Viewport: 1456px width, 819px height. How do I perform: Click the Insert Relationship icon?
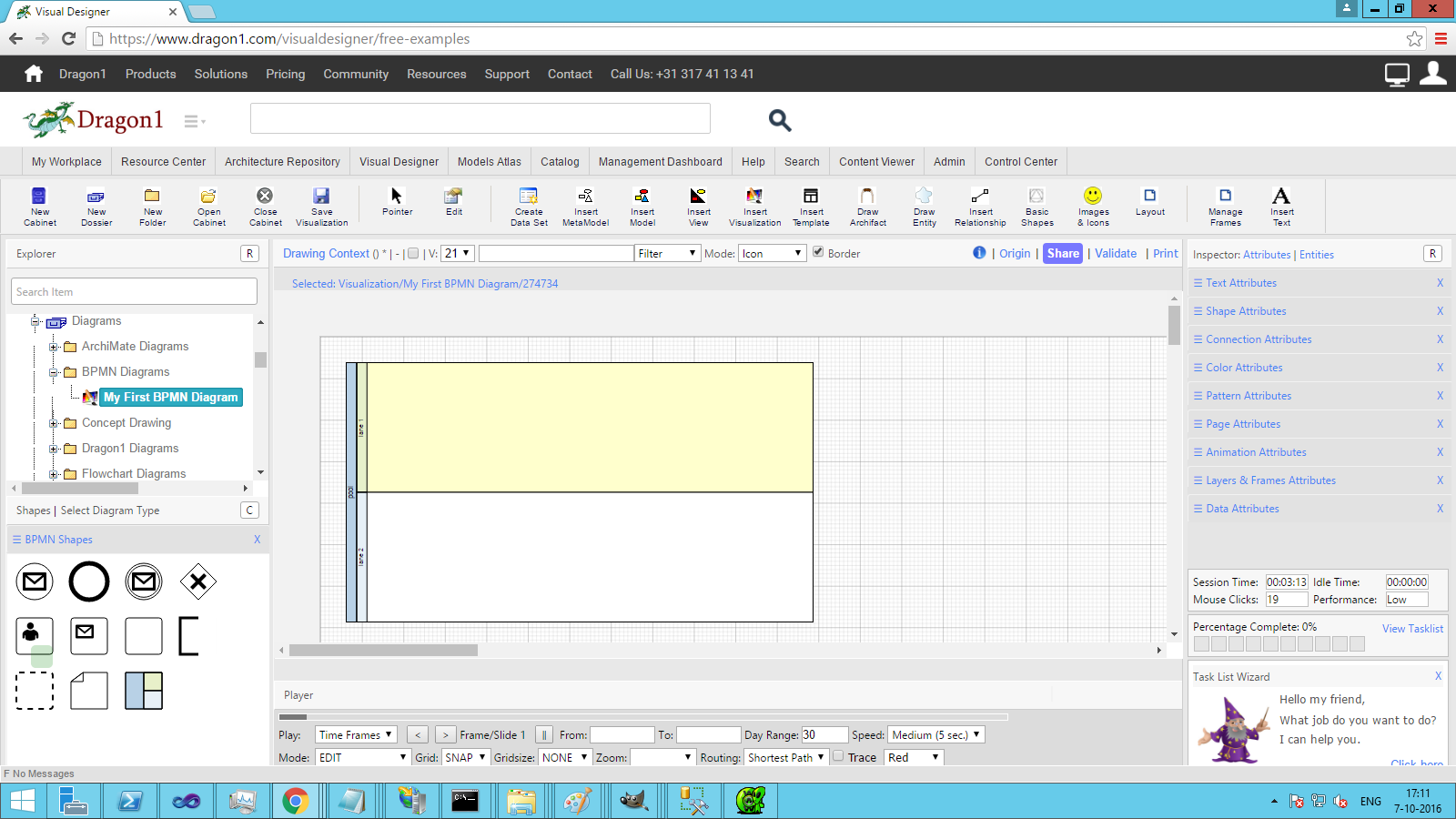980,197
